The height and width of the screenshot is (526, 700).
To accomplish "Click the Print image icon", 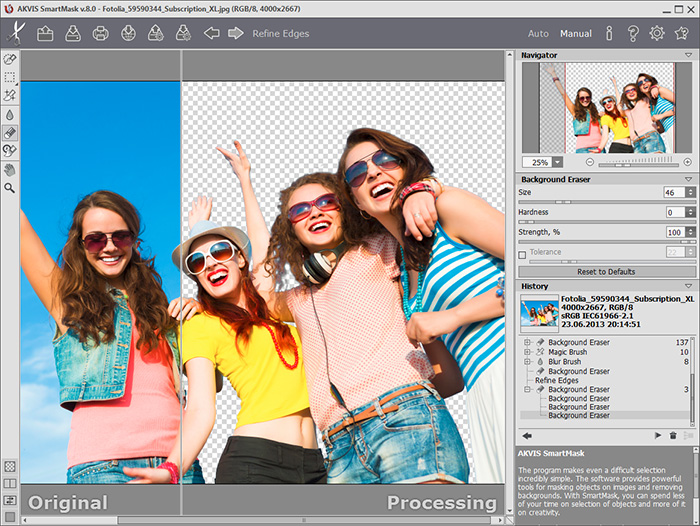I will coord(101,33).
